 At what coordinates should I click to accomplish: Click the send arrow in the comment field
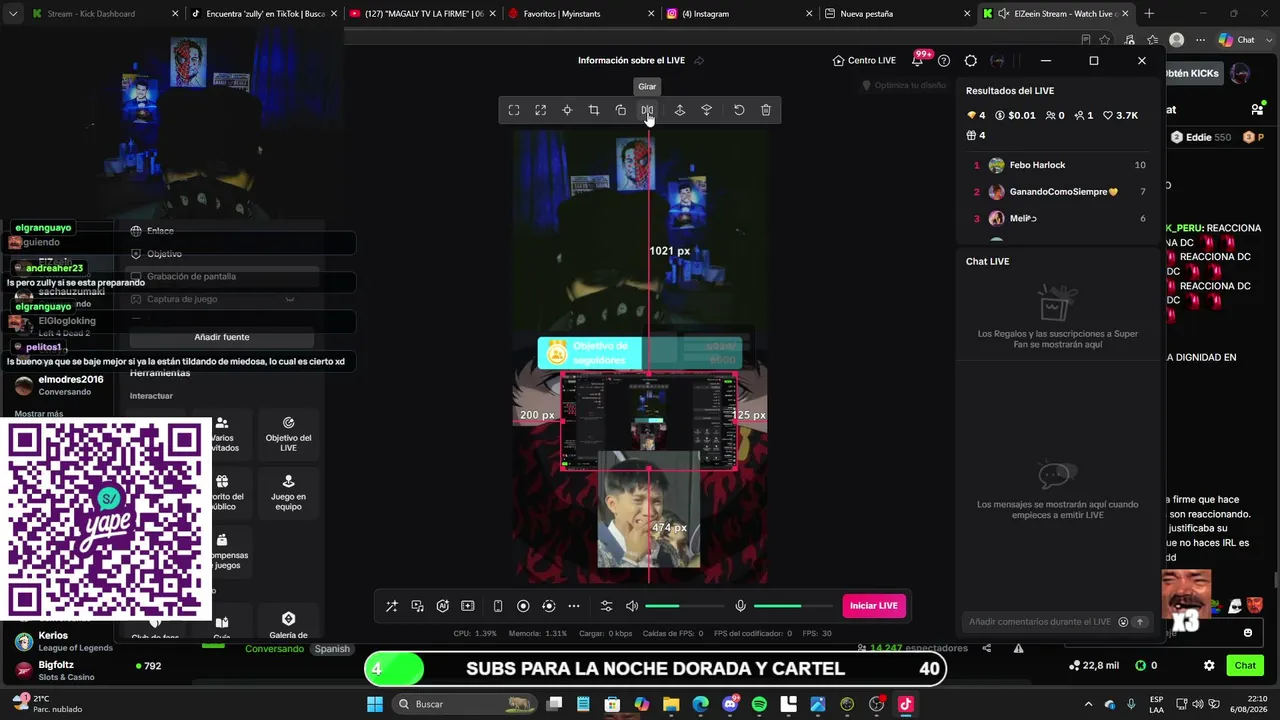pyautogui.click(x=1139, y=622)
